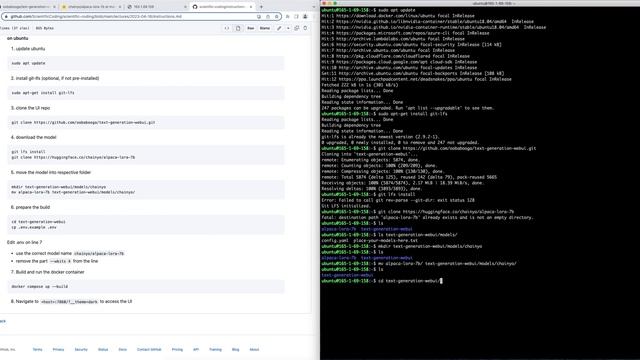Image resolution: width=640 pixels, height=360 pixels.
Task: Open the Training footer link
Action: (215, 349)
